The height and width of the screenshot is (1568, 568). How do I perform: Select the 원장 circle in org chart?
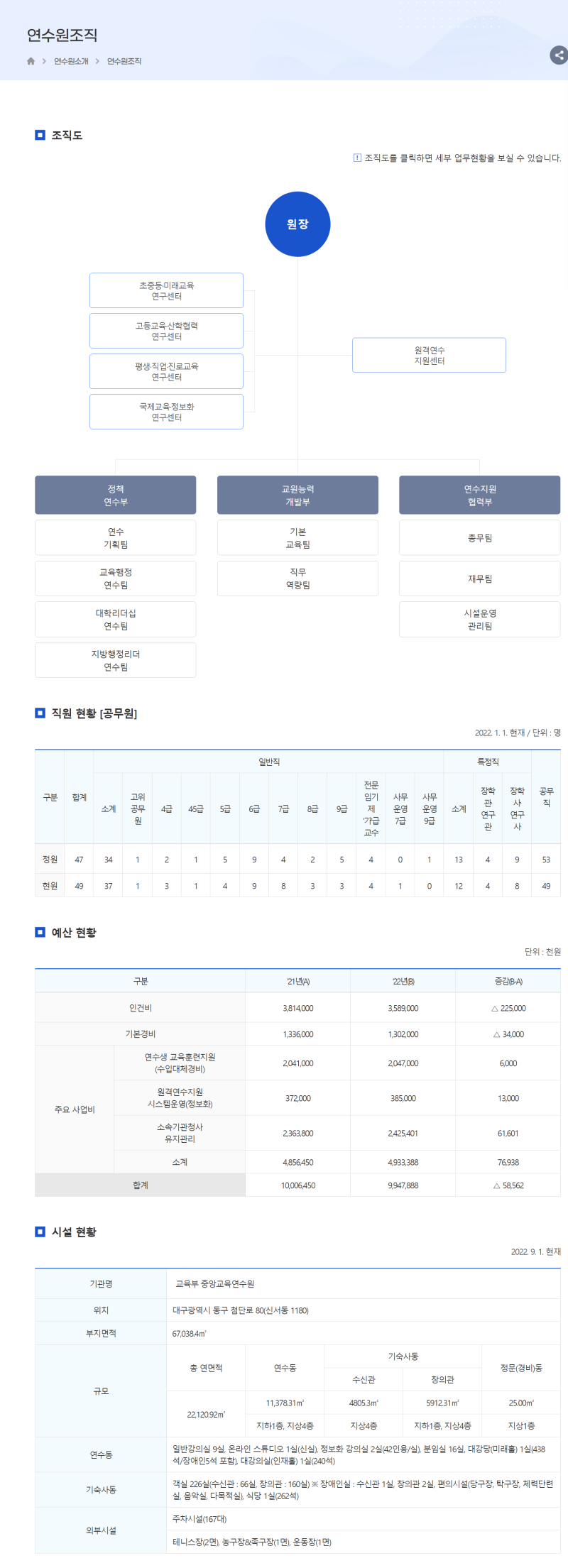click(297, 224)
